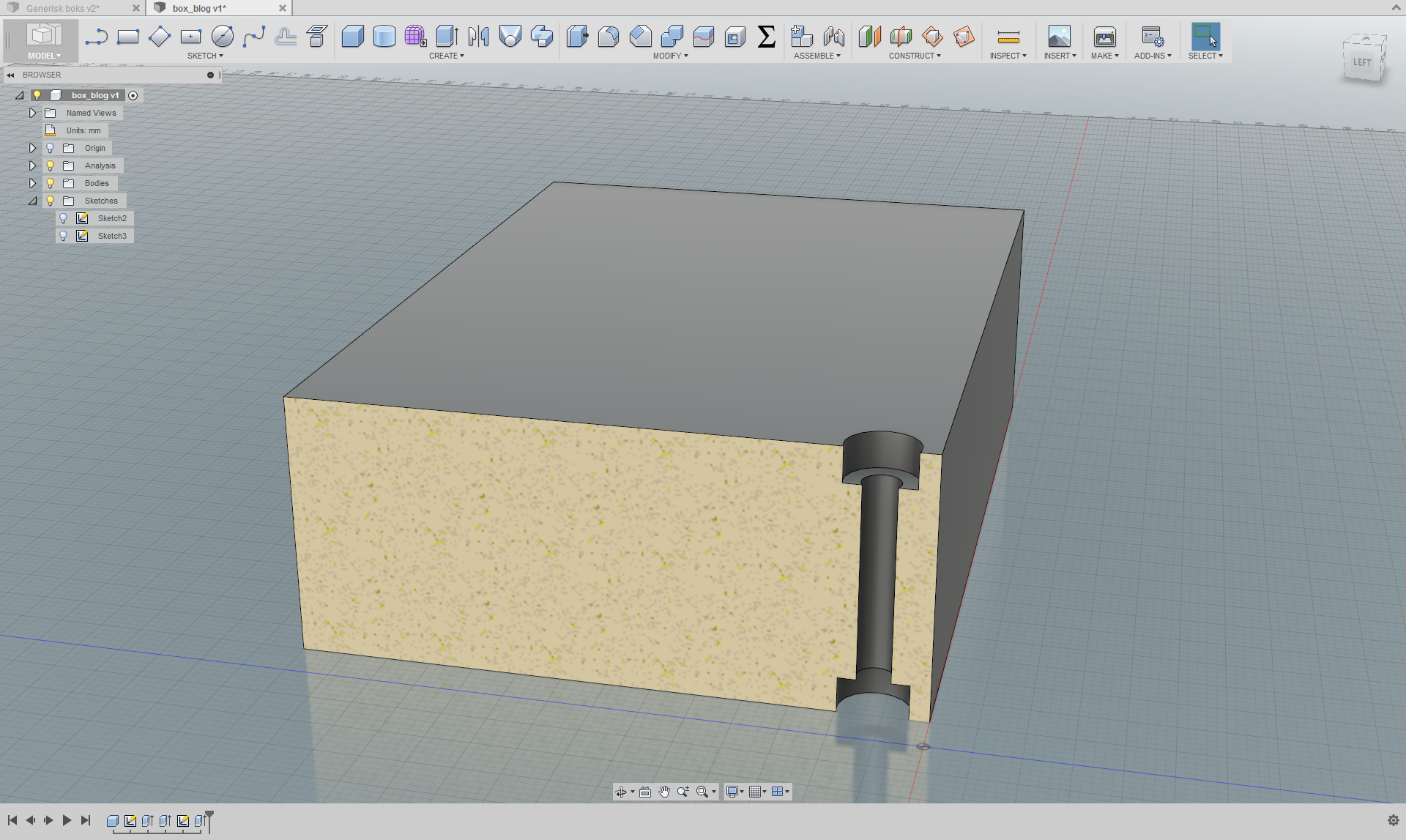
Task: Open the MODEL workspace dropdown
Action: tap(44, 56)
